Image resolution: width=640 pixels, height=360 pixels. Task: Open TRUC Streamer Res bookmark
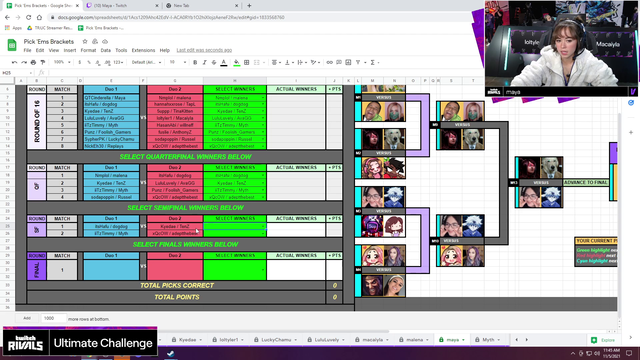tap(50, 28)
